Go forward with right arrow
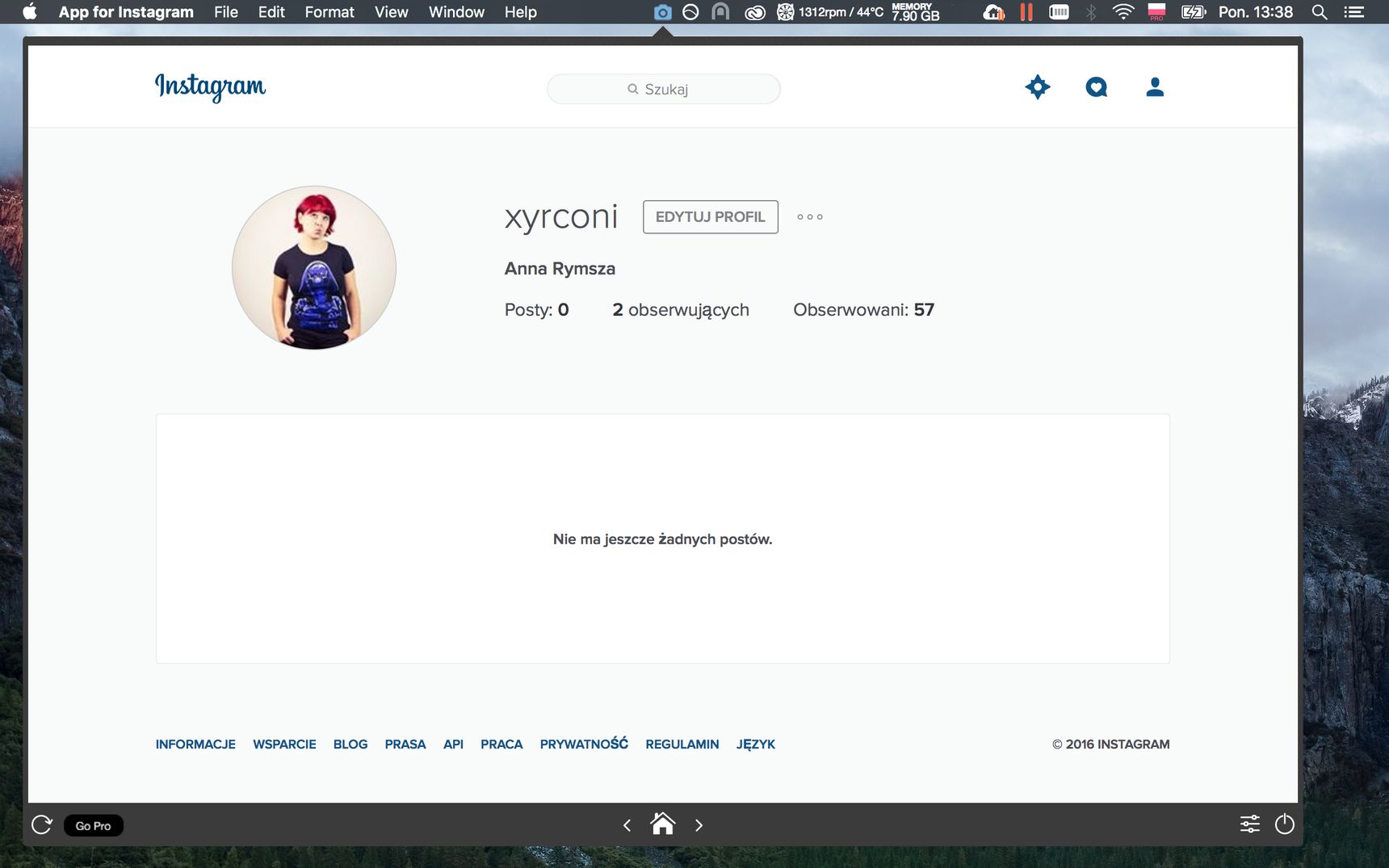This screenshot has width=1389, height=868. click(x=699, y=825)
